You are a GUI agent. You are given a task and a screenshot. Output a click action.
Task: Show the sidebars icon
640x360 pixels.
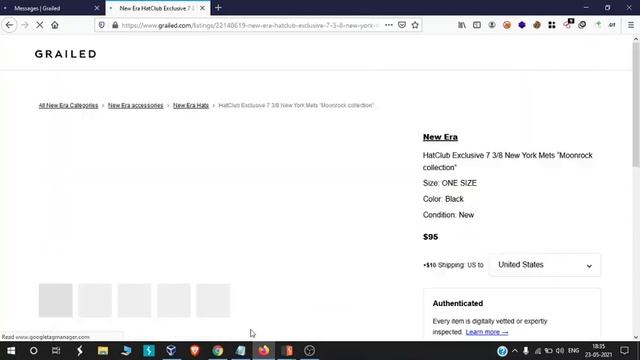477,25
